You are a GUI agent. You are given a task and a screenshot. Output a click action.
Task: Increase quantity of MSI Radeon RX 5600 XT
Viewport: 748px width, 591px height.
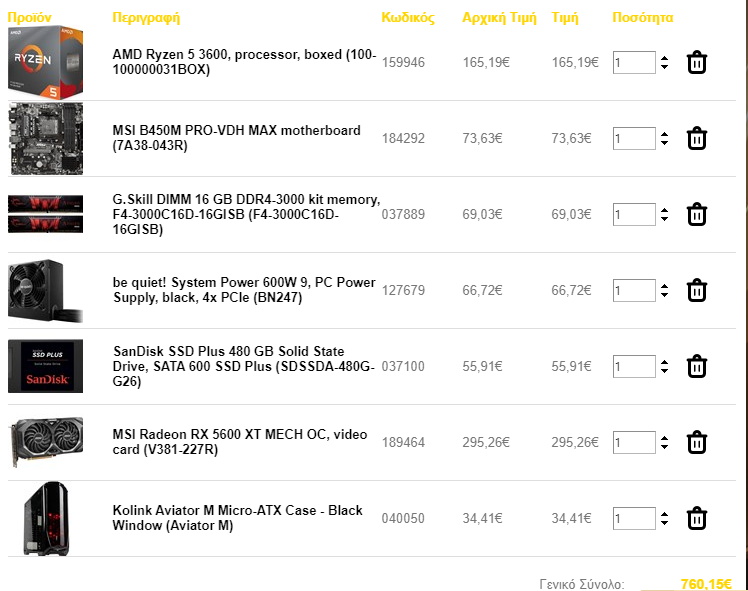click(x=665, y=438)
